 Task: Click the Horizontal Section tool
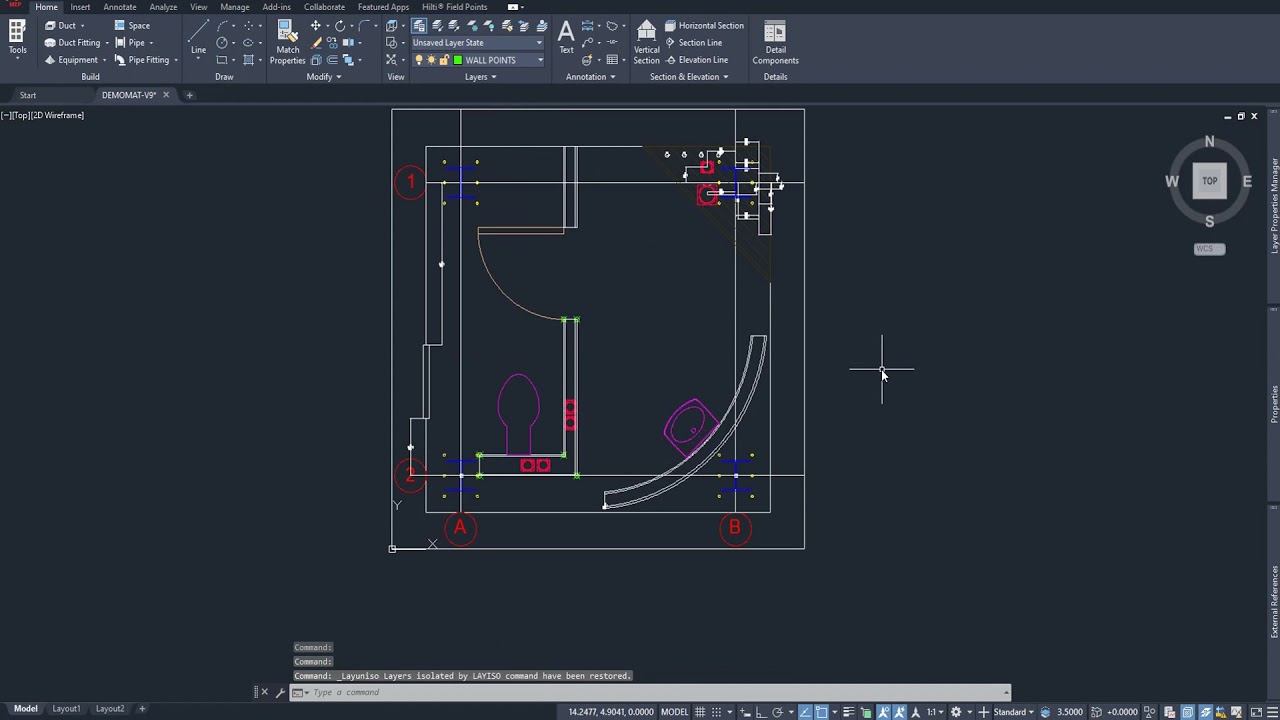tap(704, 25)
